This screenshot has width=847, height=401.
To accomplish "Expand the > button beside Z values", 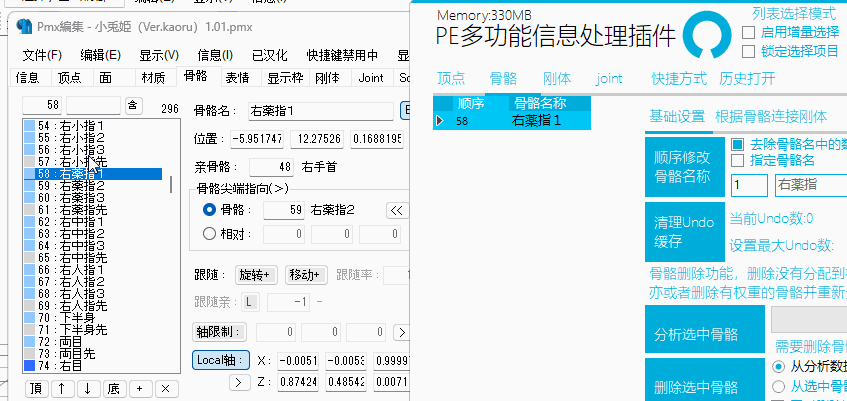I will [239, 382].
